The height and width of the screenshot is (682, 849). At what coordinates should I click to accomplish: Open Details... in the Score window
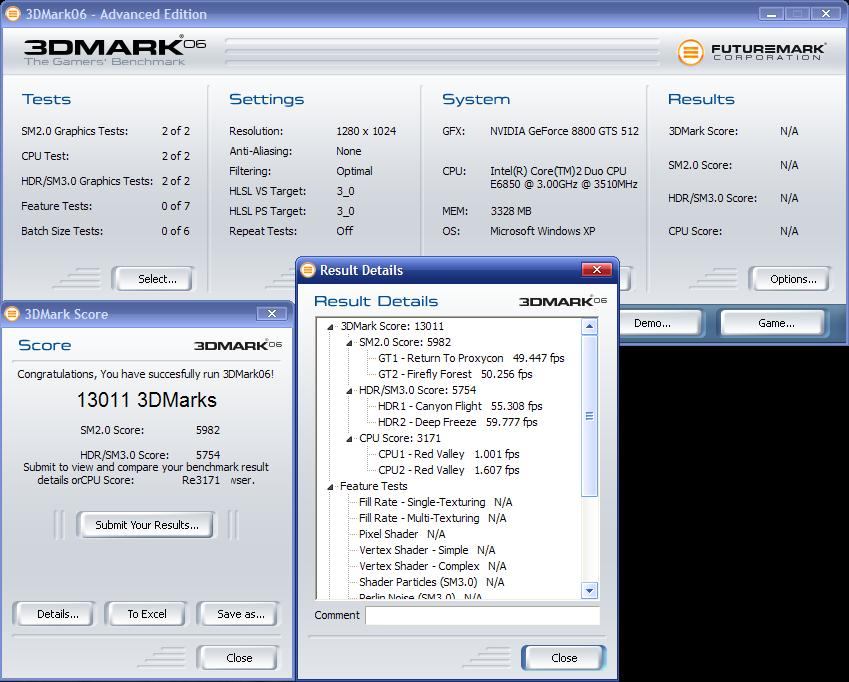[54, 614]
